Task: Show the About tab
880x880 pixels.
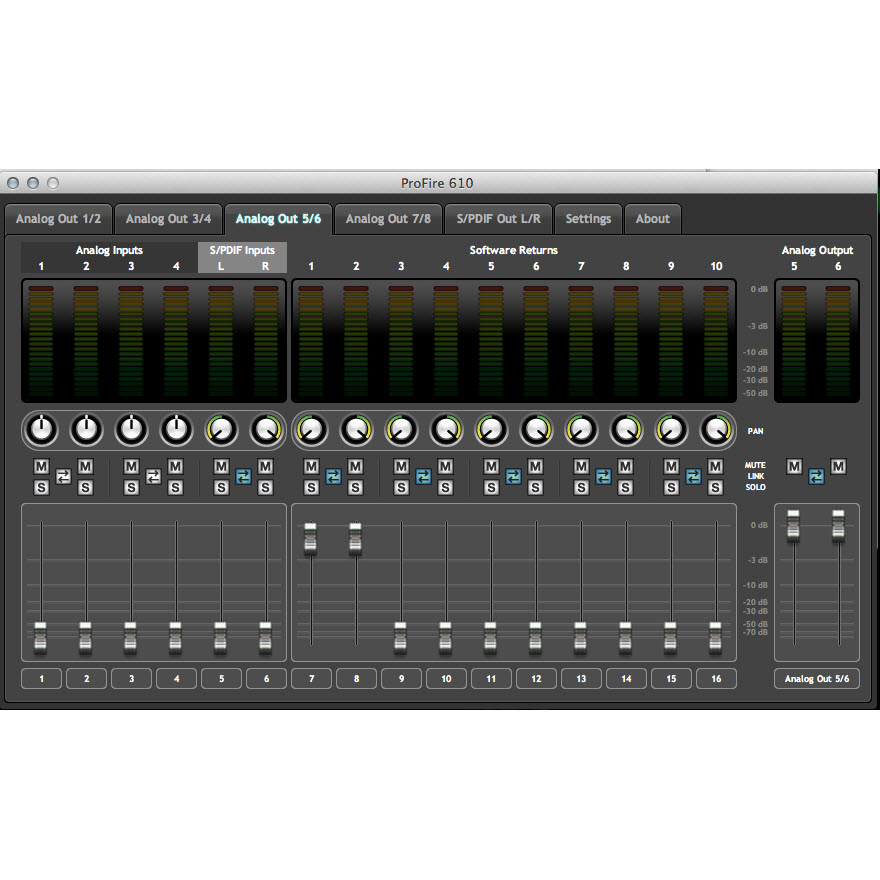Action: pos(653,219)
